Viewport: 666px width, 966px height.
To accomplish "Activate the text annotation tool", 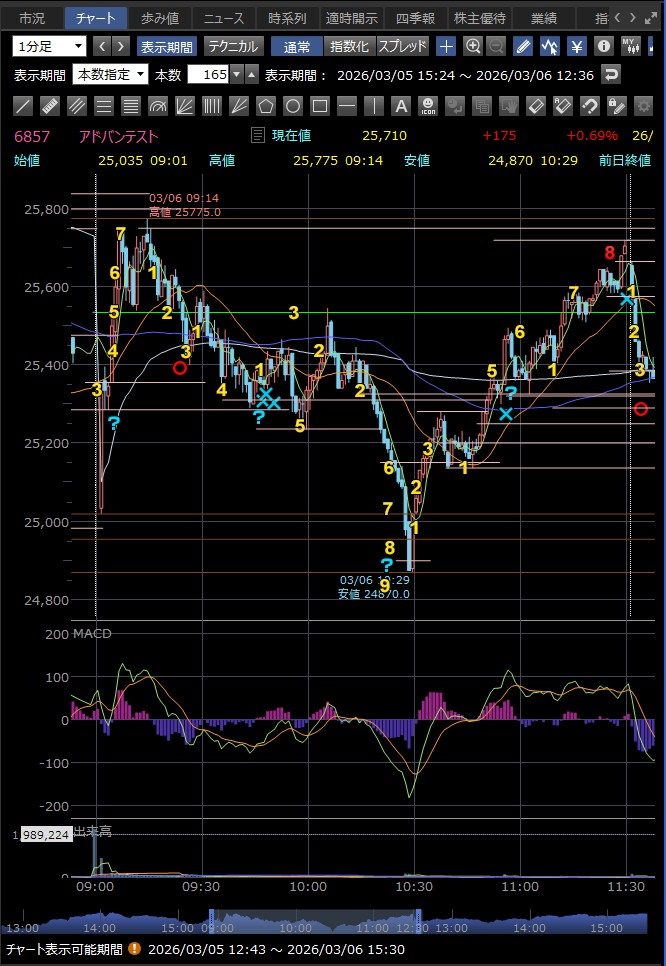I will pos(400,106).
